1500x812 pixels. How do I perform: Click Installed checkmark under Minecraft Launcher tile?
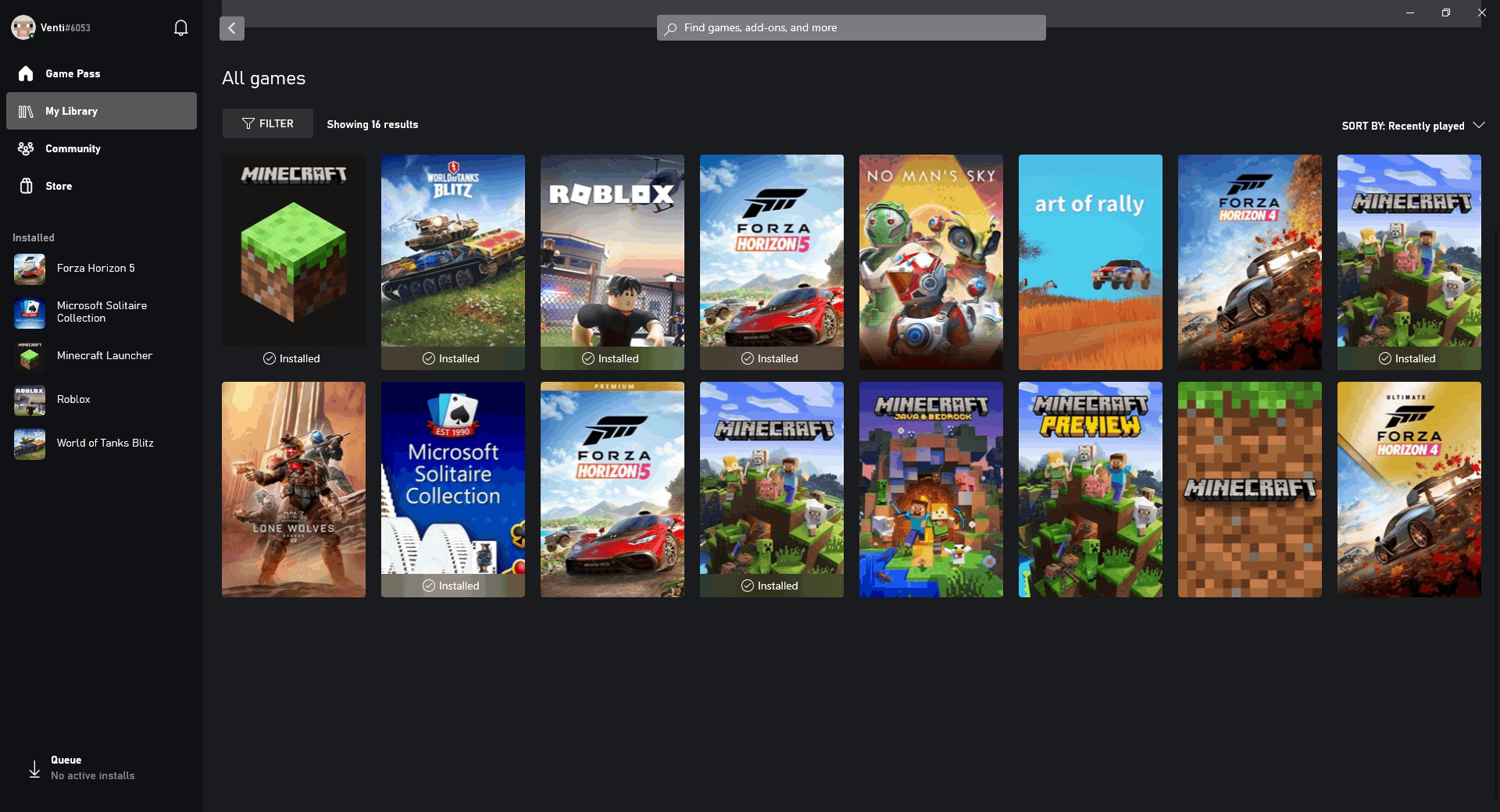pos(270,358)
